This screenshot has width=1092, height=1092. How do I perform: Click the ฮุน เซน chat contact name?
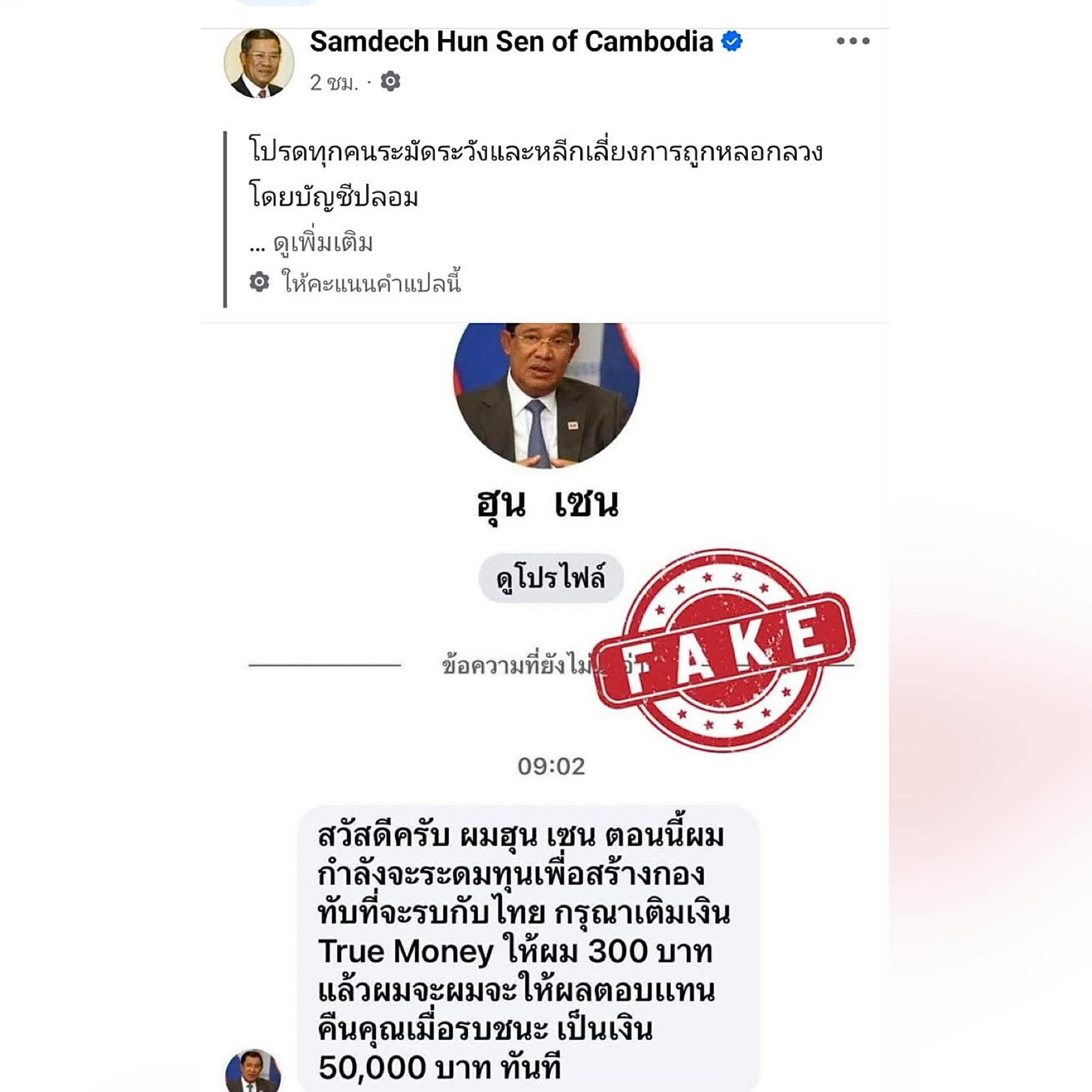click(548, 503)
